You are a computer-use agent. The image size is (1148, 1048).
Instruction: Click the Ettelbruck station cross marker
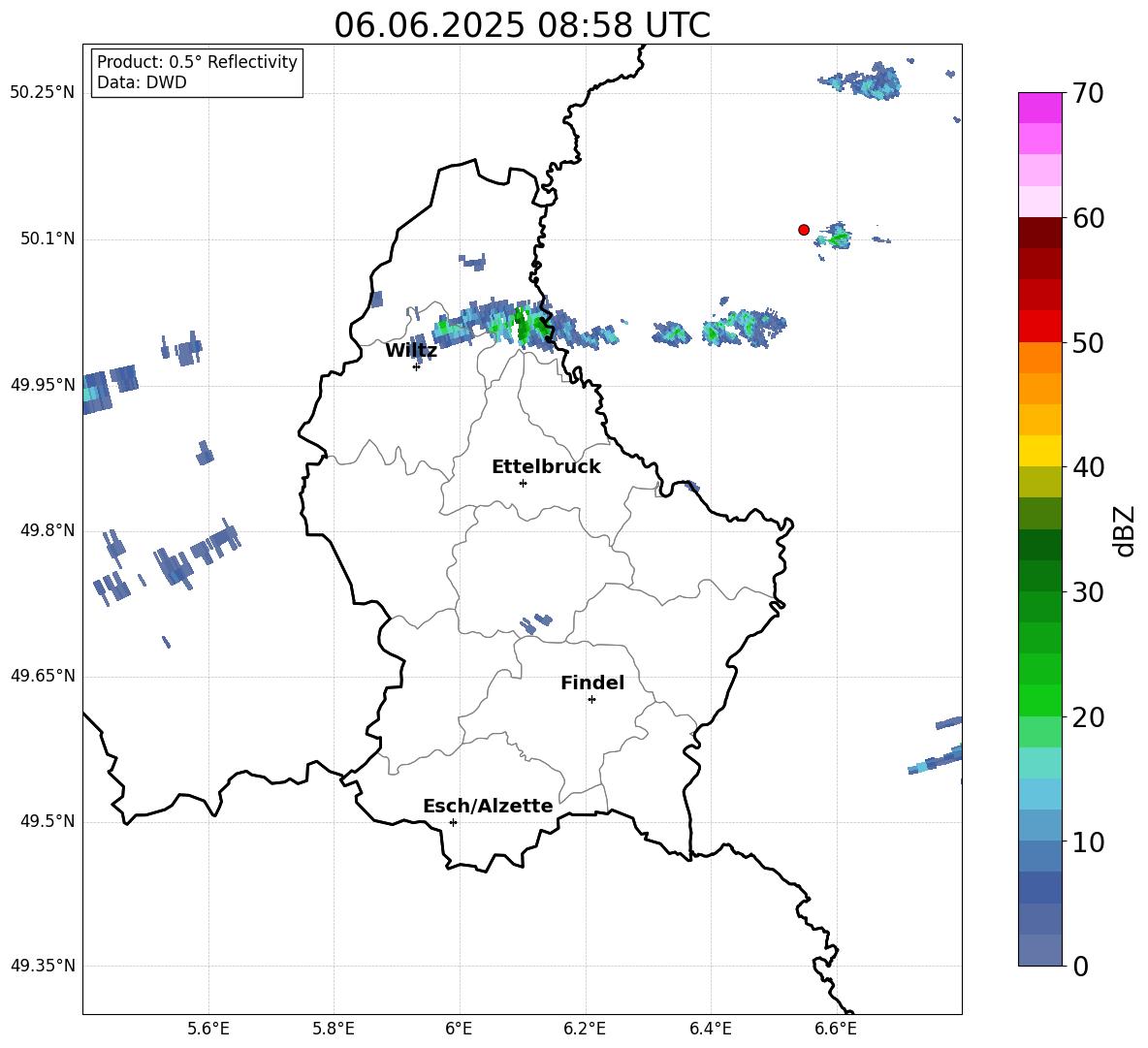(523, 483)
